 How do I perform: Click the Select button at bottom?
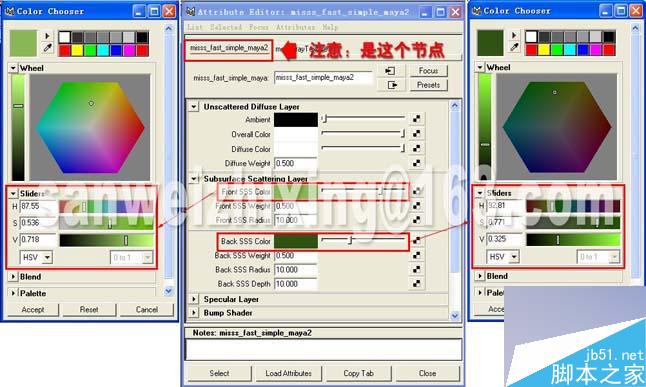(x=219, y=373)
